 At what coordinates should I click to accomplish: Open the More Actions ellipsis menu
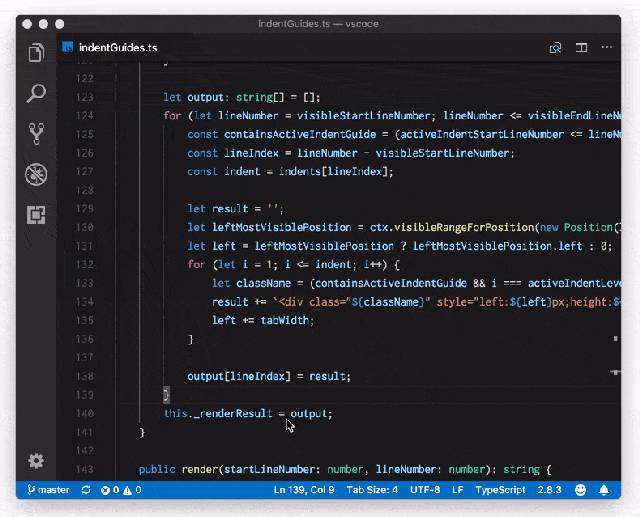(x=607, y=47)
